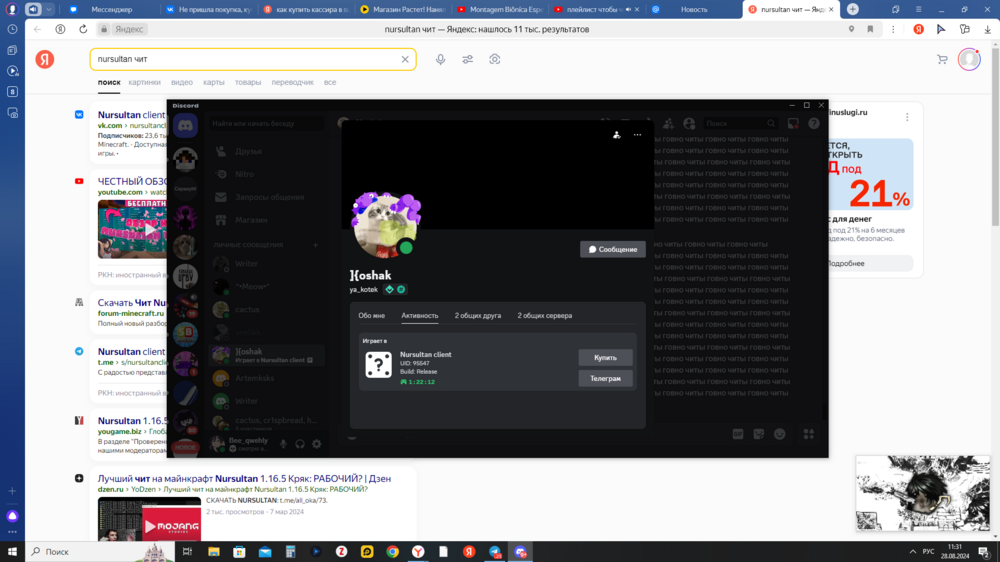1000x562 pixels.
Task: Open Yandex search filter settings icon
Action: [467, 59]
